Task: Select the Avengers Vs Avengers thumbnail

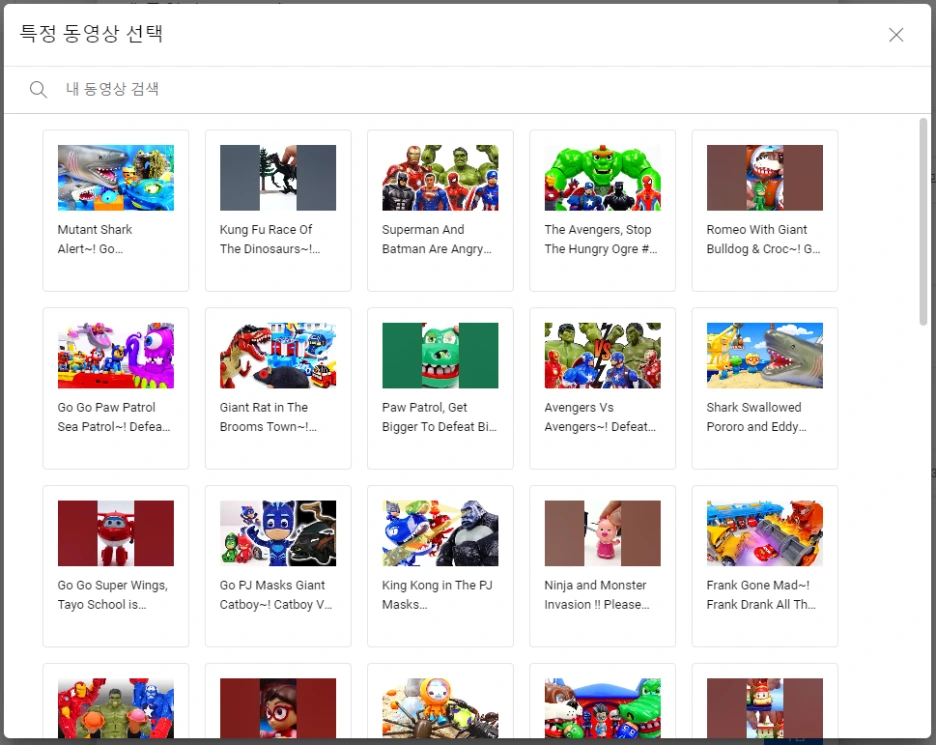Action: pyautogui.click(x=603, y=356)
